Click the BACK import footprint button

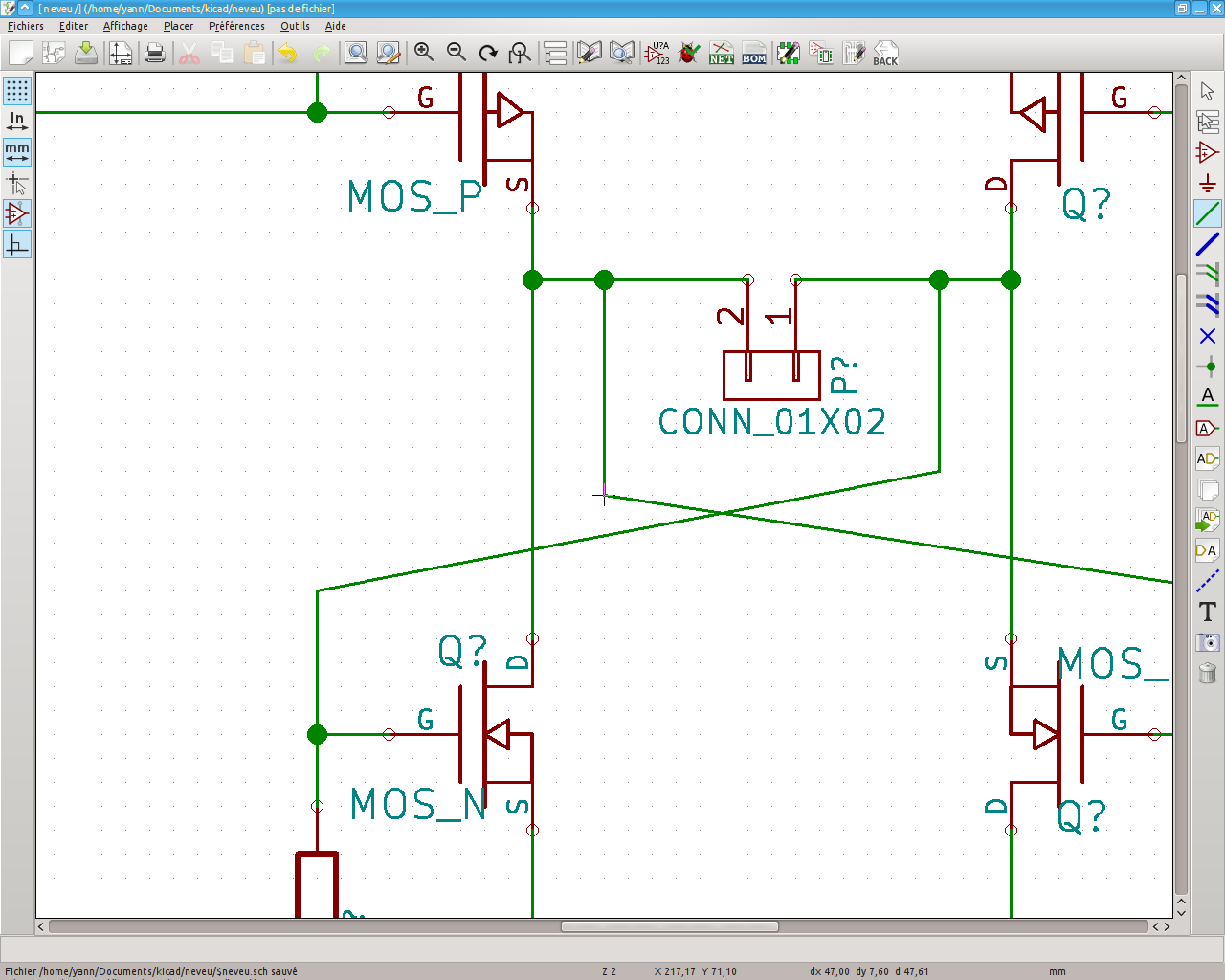tap(885, 53)
